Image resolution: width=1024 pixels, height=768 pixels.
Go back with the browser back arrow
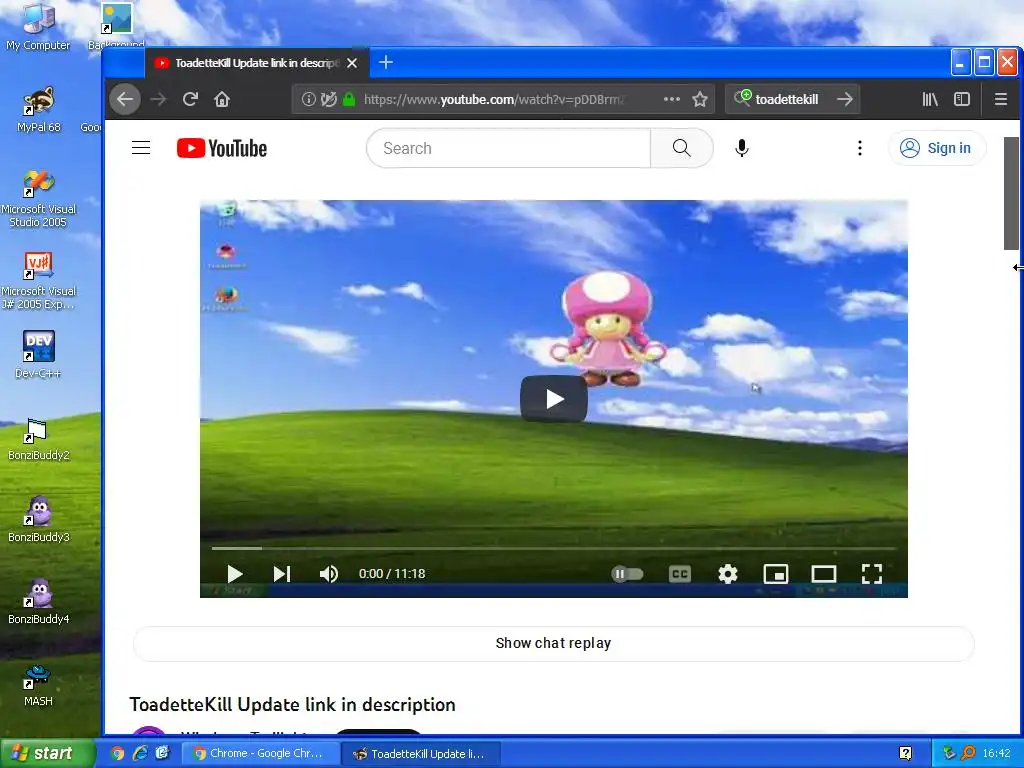tap(125, 99)
